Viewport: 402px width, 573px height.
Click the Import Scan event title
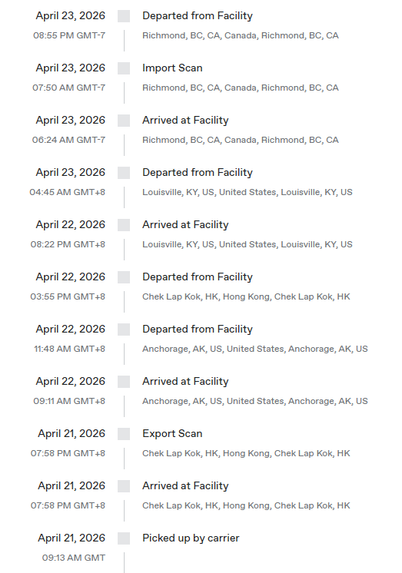(172, 68)
